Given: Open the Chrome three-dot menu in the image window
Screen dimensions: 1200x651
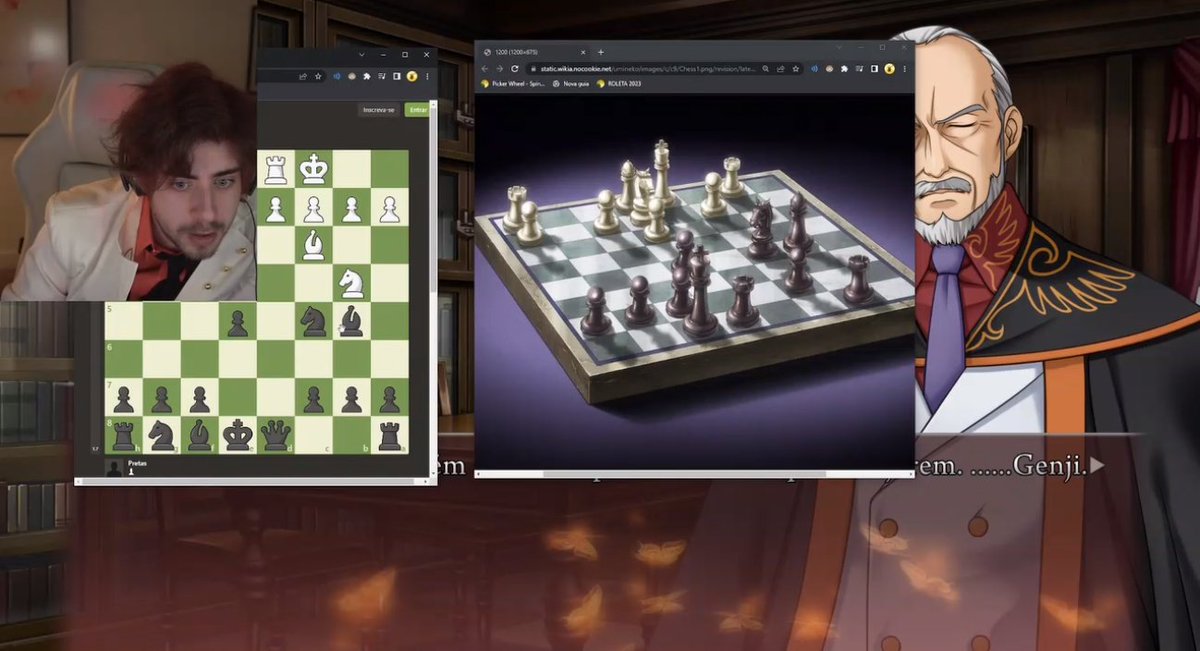Looking at the screenshot, I should pos(905,68).
